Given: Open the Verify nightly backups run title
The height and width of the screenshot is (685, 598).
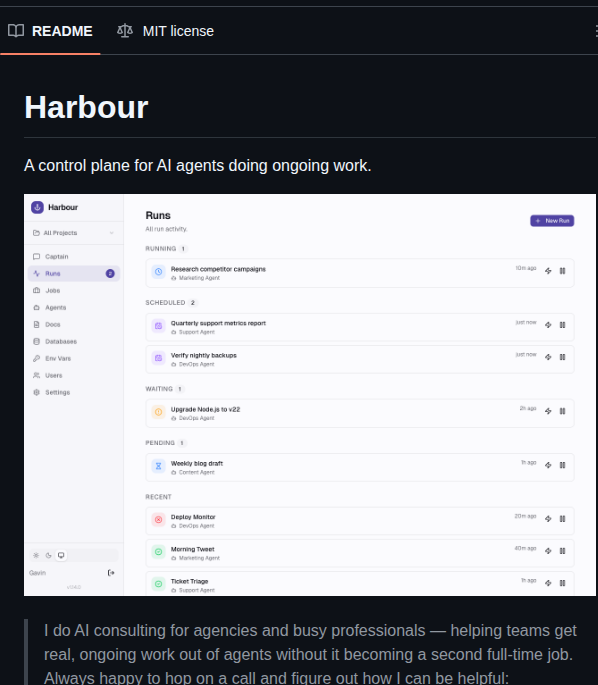Looking at the screenshot, I should pos(204,356).
